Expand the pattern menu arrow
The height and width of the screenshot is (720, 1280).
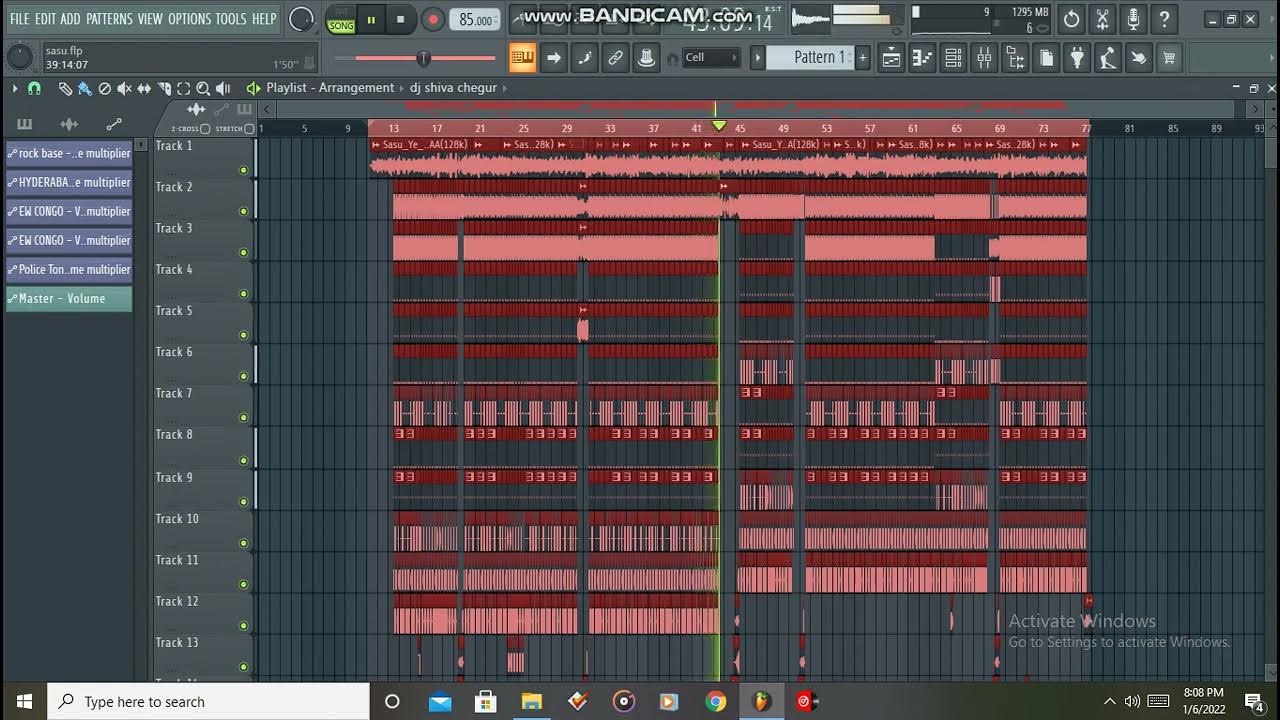(758, 58)
